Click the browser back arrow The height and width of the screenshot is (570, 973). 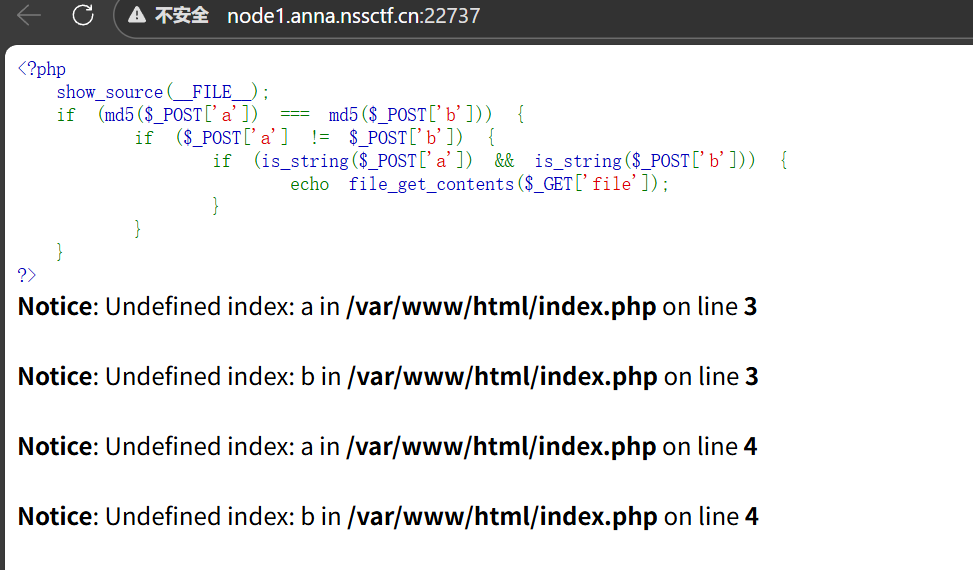point(29,15)
